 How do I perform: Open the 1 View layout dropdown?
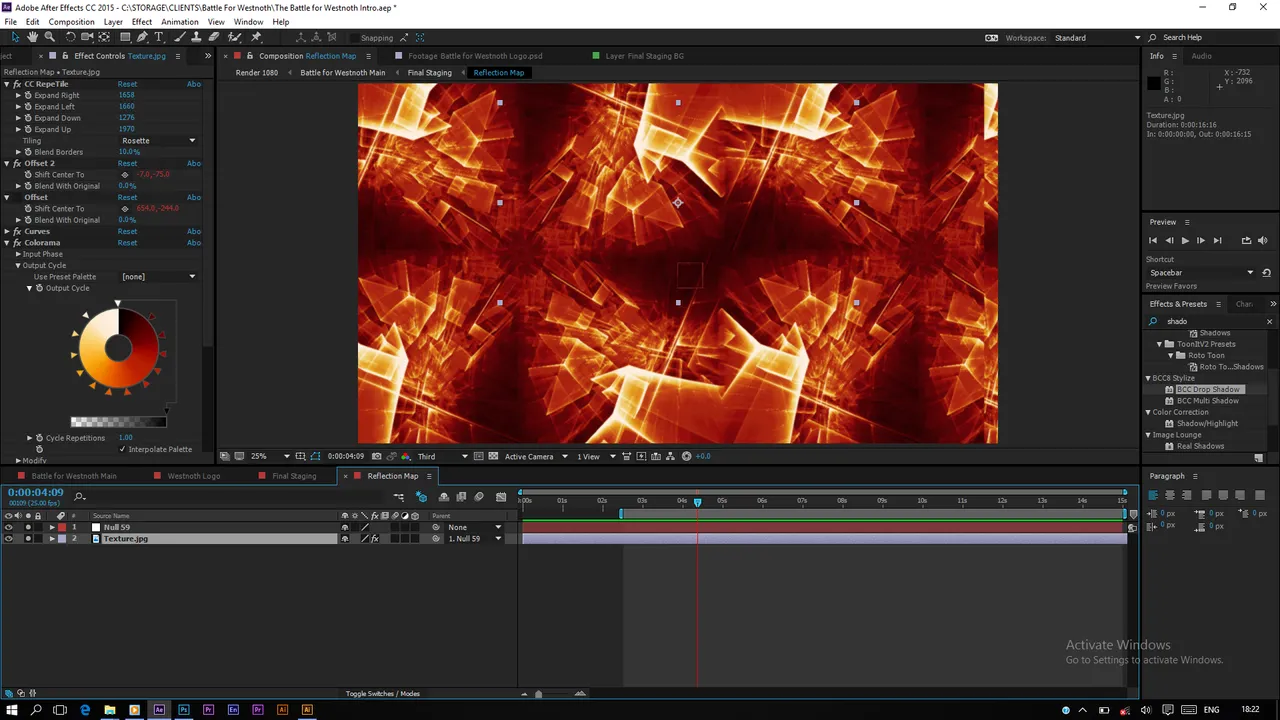click(x=594, y=456)
